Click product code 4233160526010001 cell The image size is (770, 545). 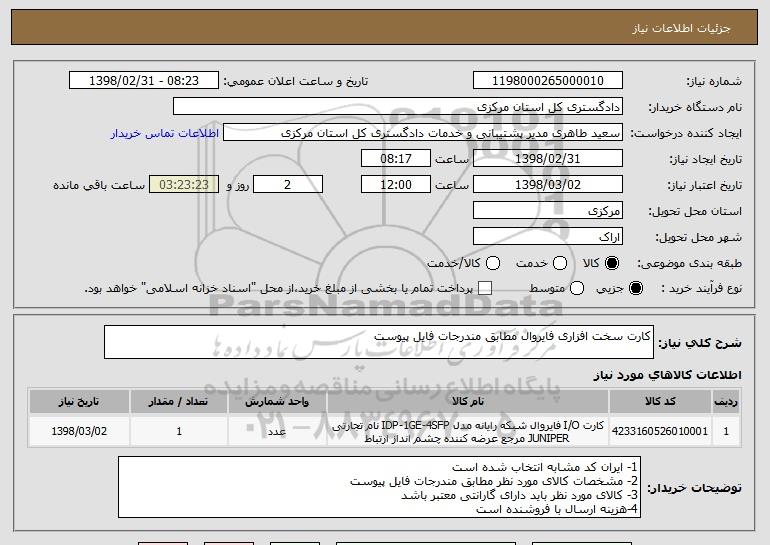[x=660, y=431]
